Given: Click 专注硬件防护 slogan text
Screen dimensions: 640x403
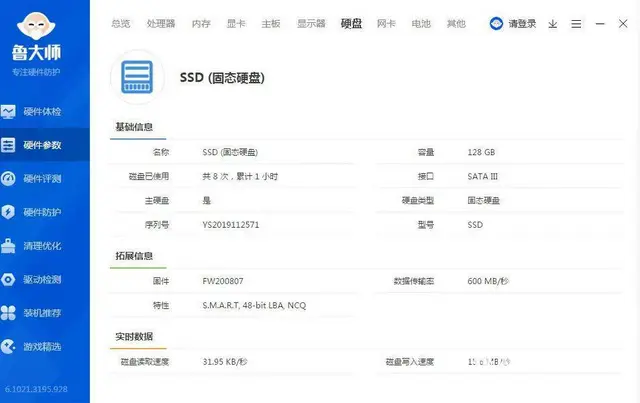Looking at the screenshot, I should (x=36, y=72).
